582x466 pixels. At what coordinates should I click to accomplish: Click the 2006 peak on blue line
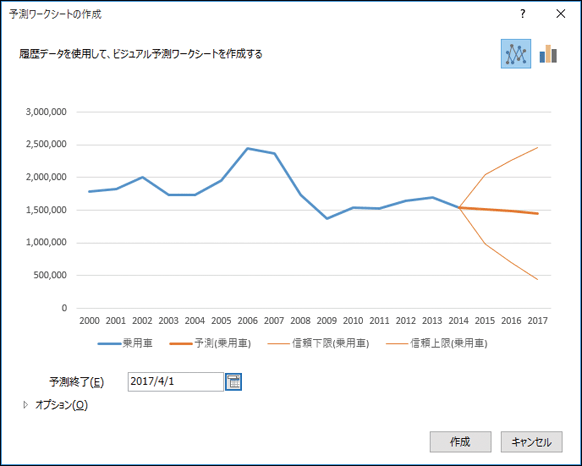point(248,148)
